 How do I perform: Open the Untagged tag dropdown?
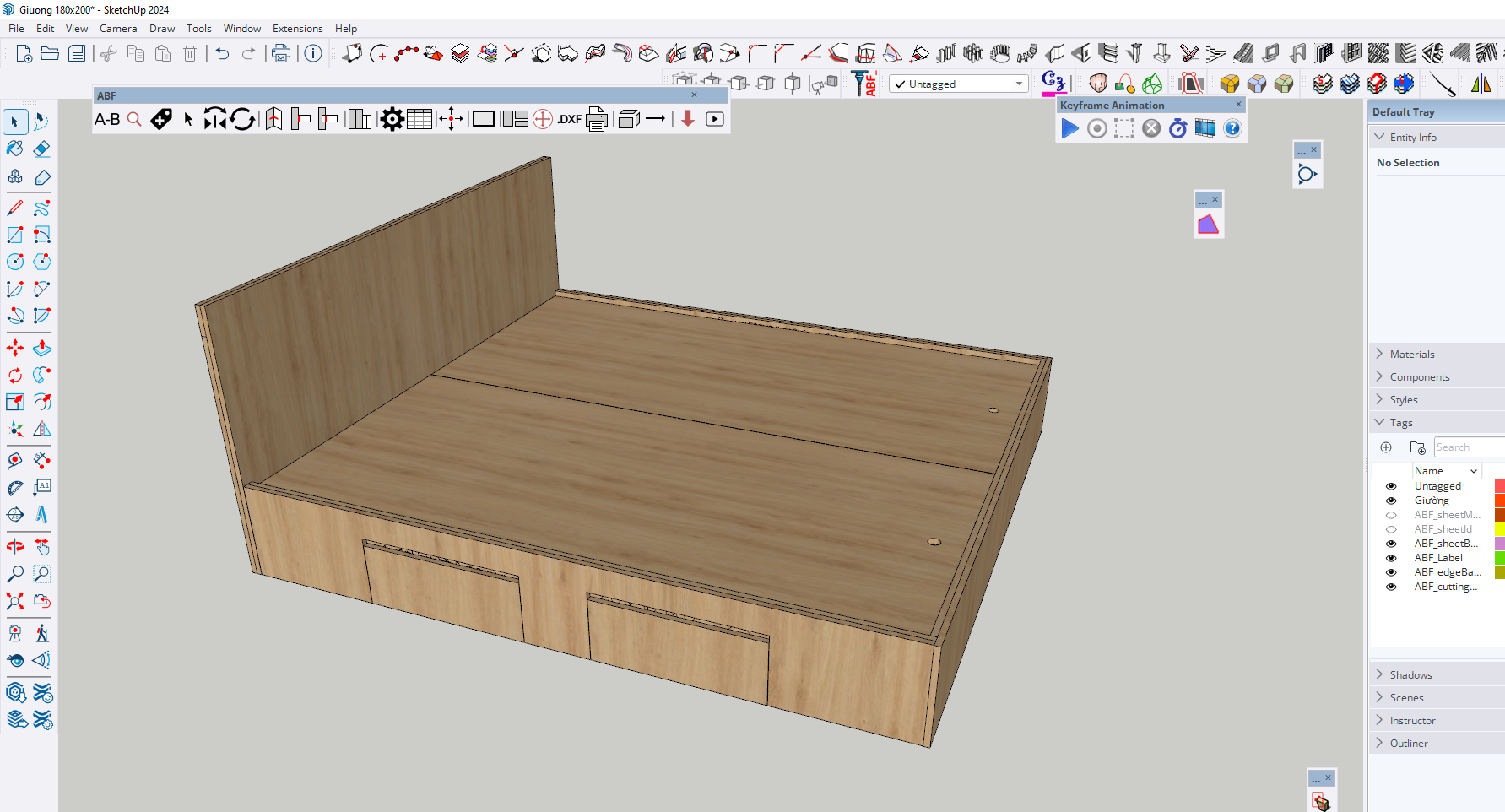(x=1019, y=84)
